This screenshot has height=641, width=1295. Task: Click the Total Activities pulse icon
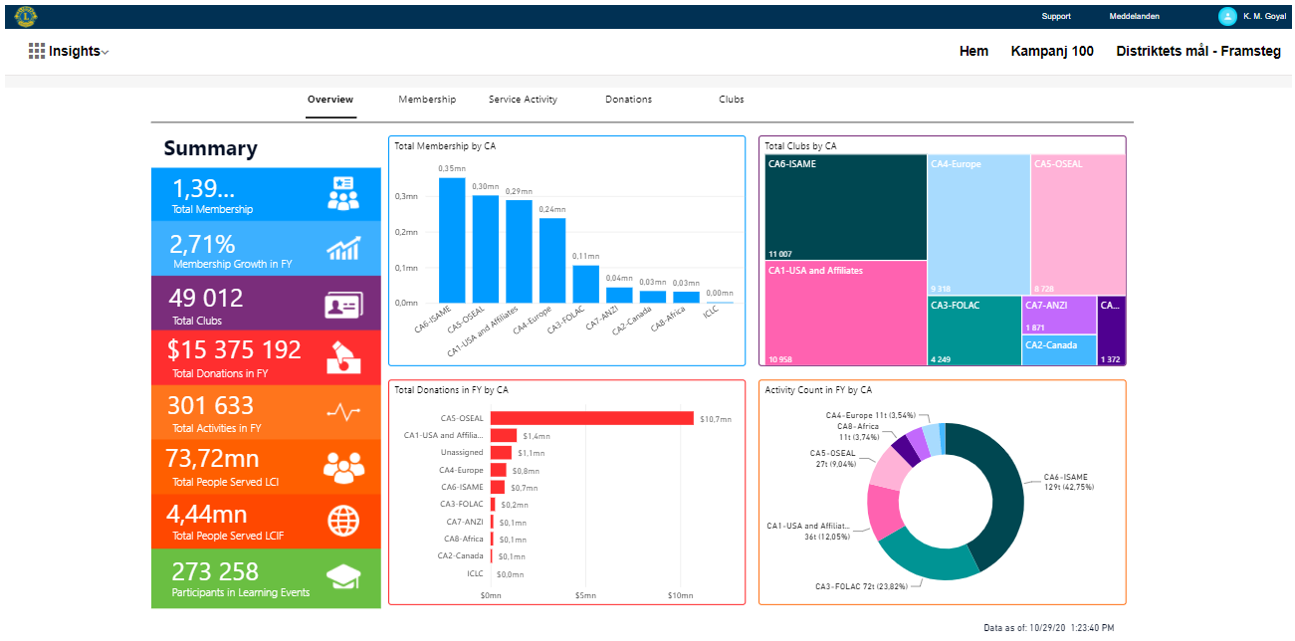pyautogui.click(x=343, y=413)
